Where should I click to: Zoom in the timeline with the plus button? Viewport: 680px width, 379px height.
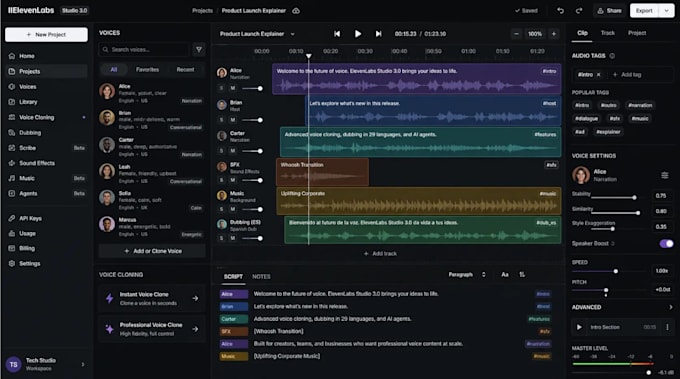[x=554, y=34]
